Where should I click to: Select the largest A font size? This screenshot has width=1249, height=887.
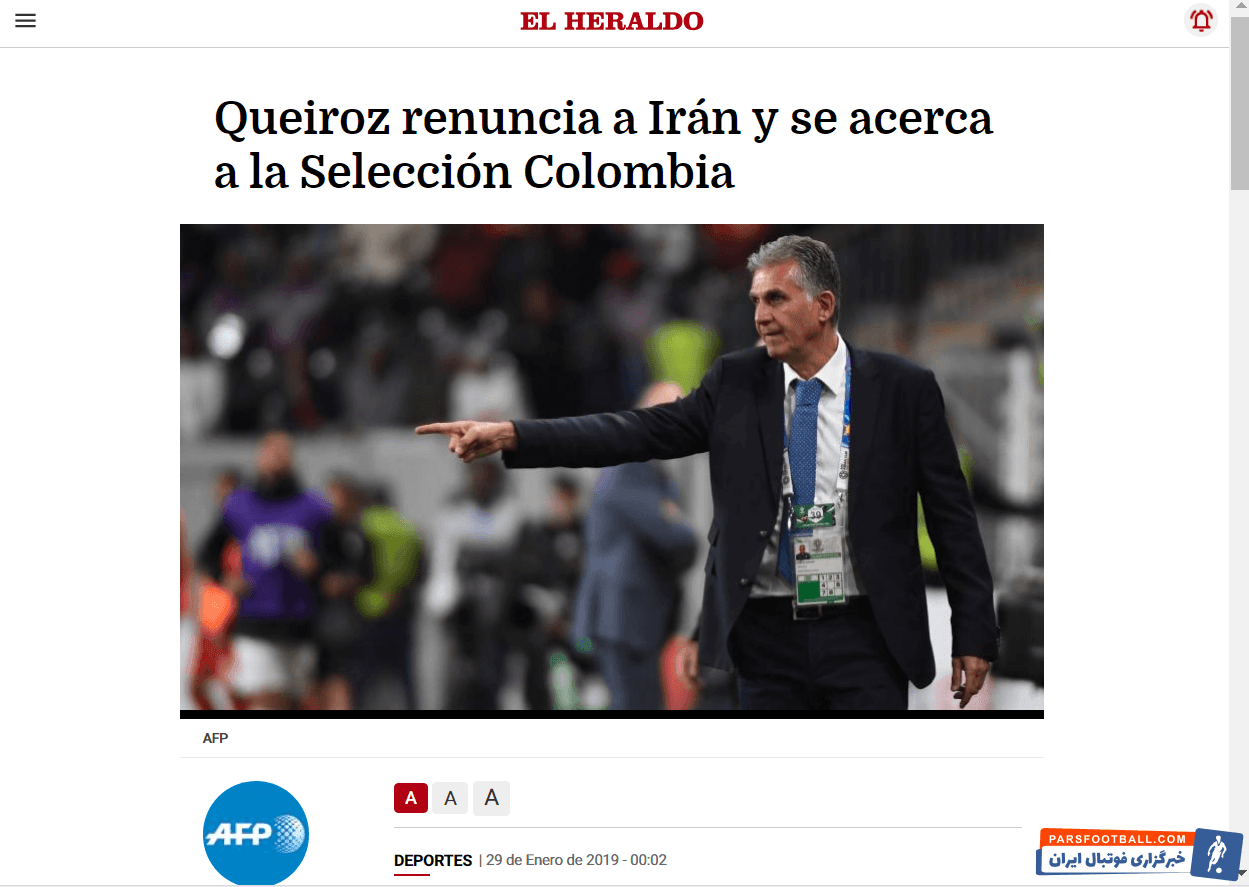(491, 798)
